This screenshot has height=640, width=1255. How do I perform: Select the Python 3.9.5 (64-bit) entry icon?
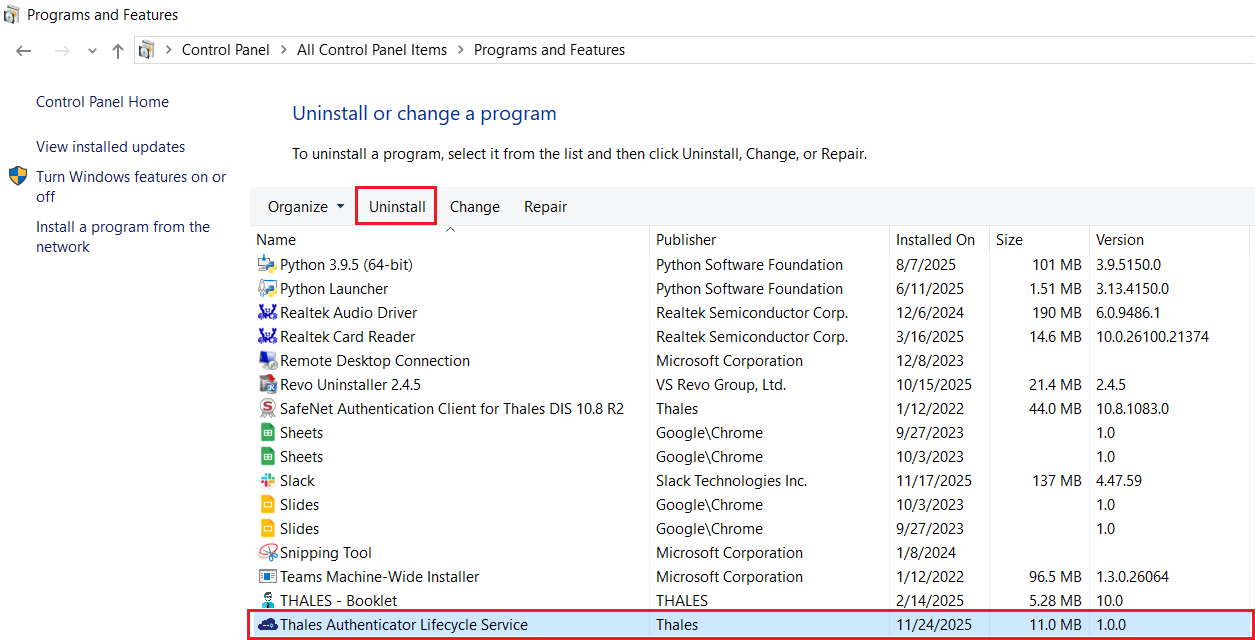(267, 264)
